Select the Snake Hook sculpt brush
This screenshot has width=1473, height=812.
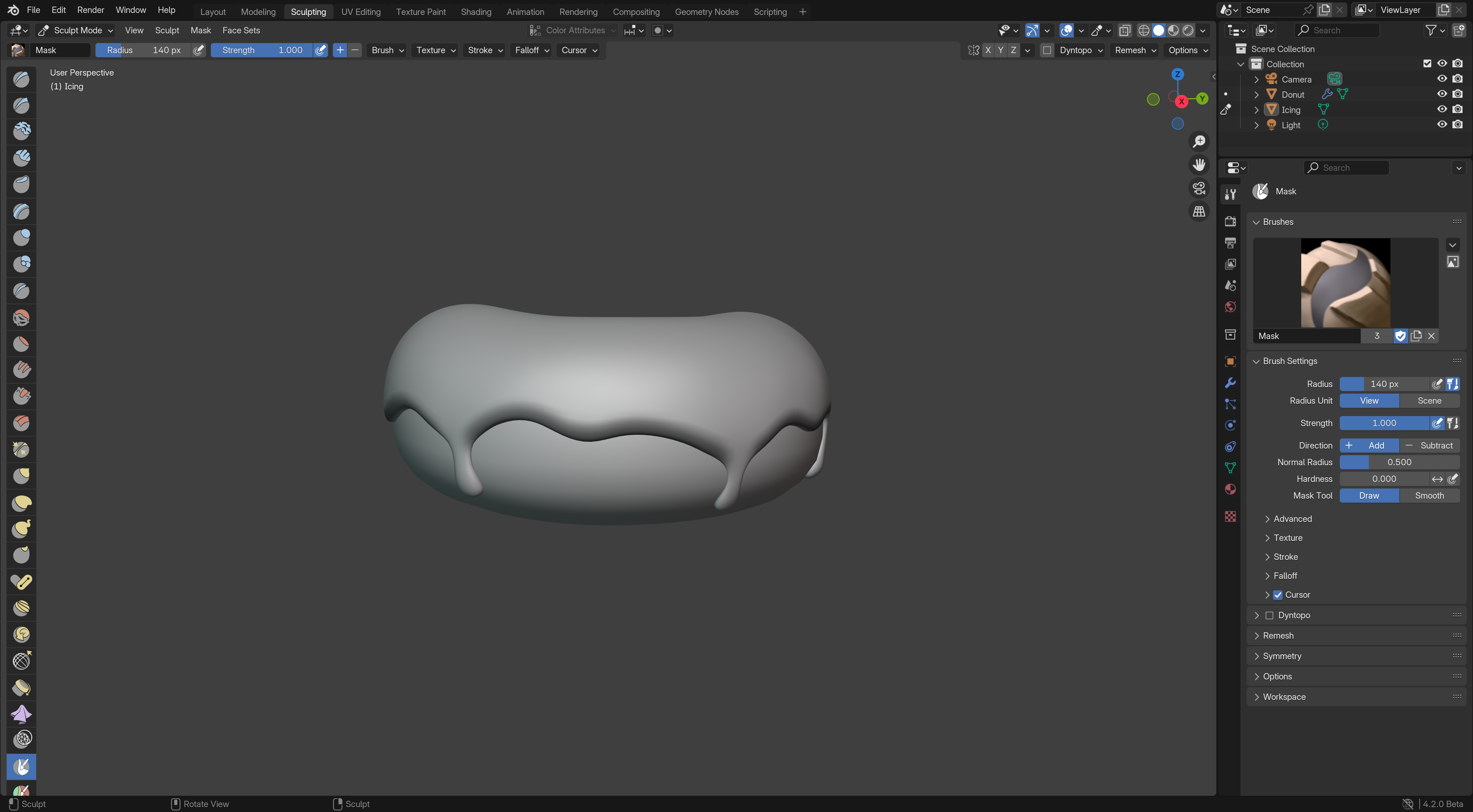(21, 530)
